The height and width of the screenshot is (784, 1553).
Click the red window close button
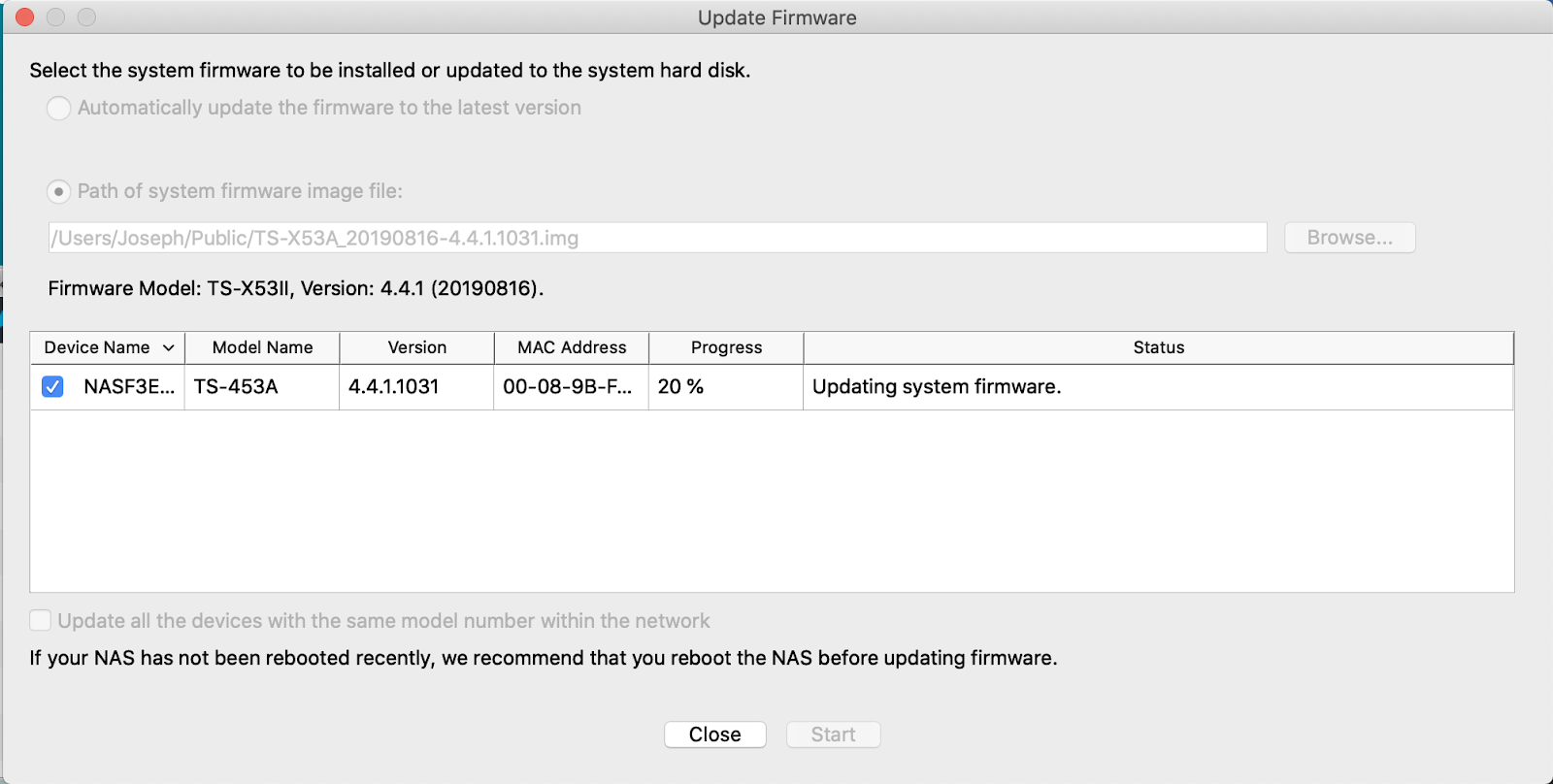coord(25,17)
